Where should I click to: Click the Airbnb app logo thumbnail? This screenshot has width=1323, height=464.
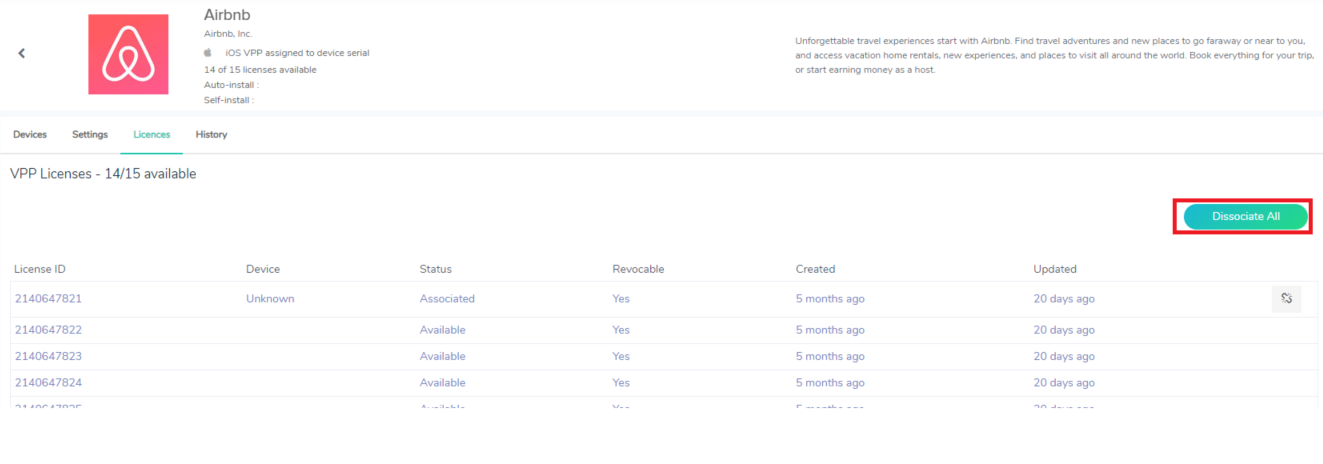point(128,54)
